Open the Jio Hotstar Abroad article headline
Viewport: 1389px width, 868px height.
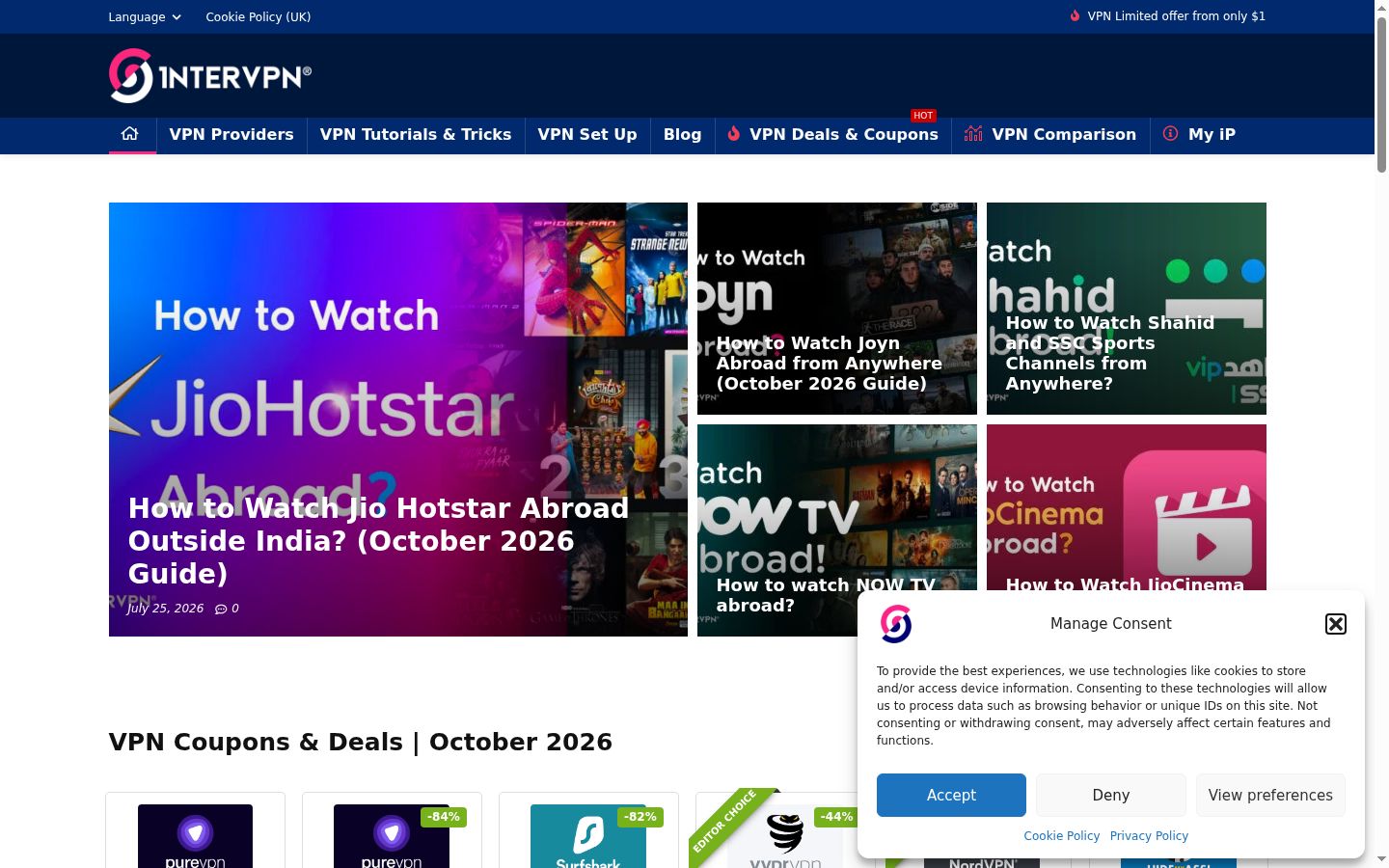coord(379,540)
